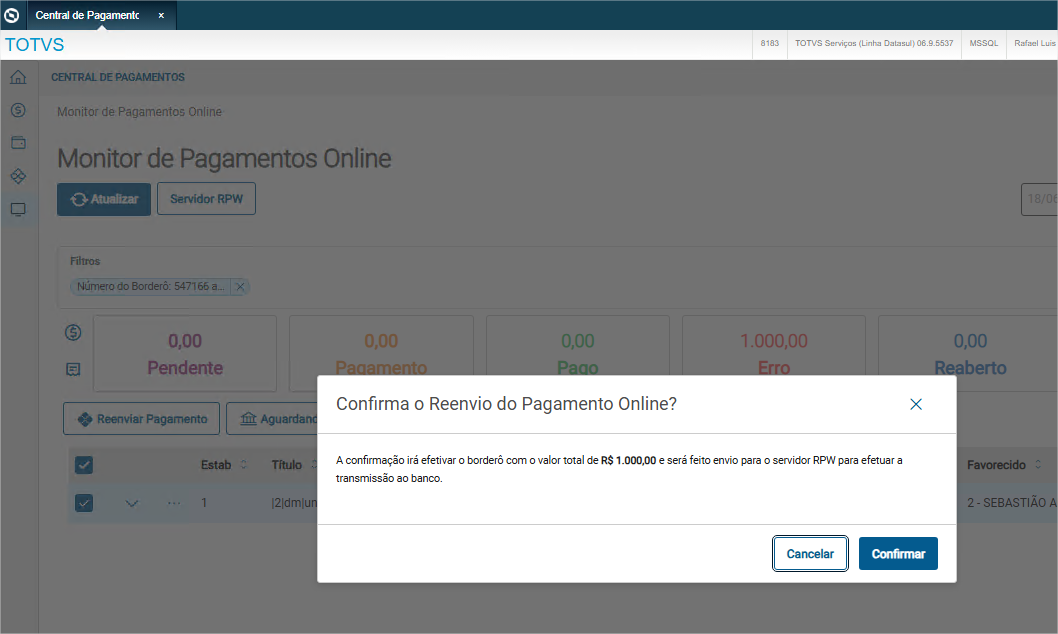Select the monitor icon in the sidebar
Image resolution: width=1058 pixels, height=634 pixels.
click(18, 209)
